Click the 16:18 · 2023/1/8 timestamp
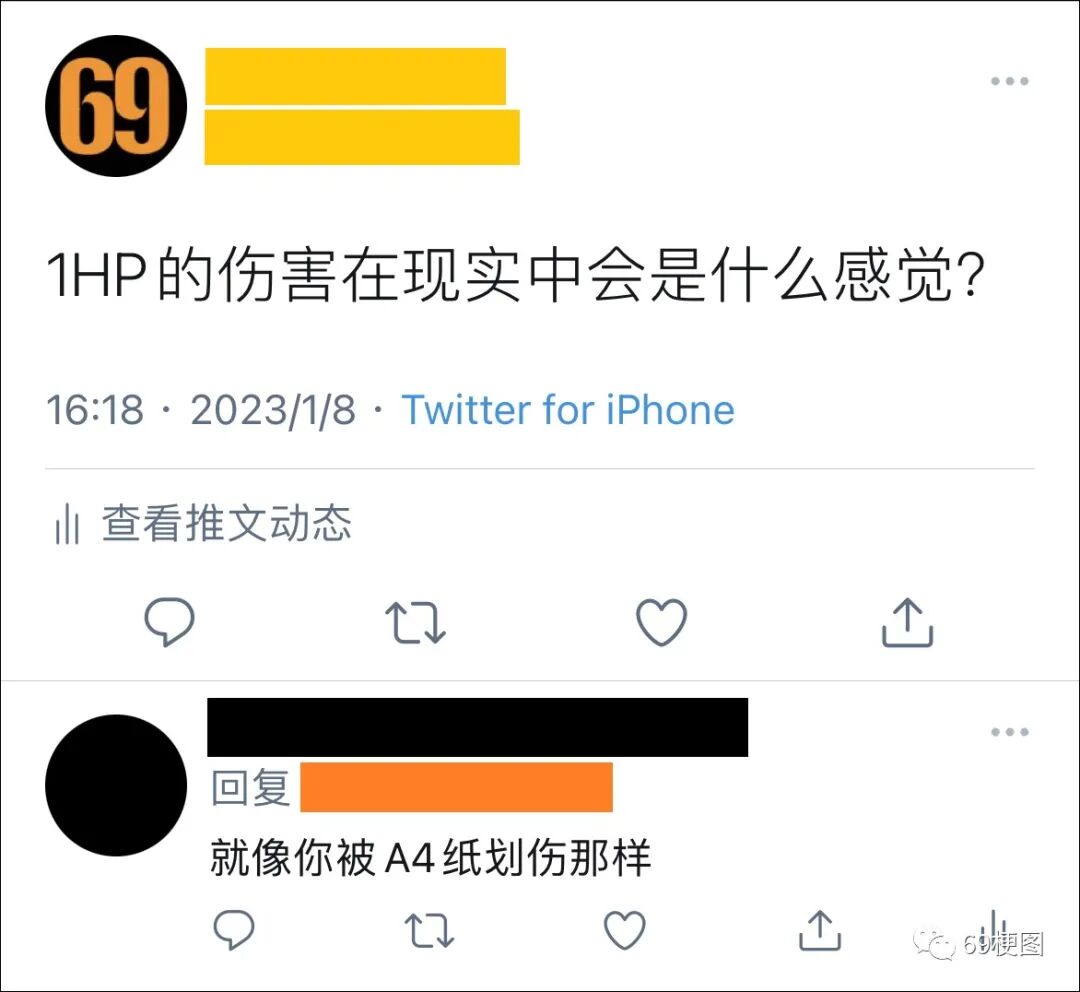Image resolution: width=1080 pixels, height=992 pixels. [x=201, y=410]
